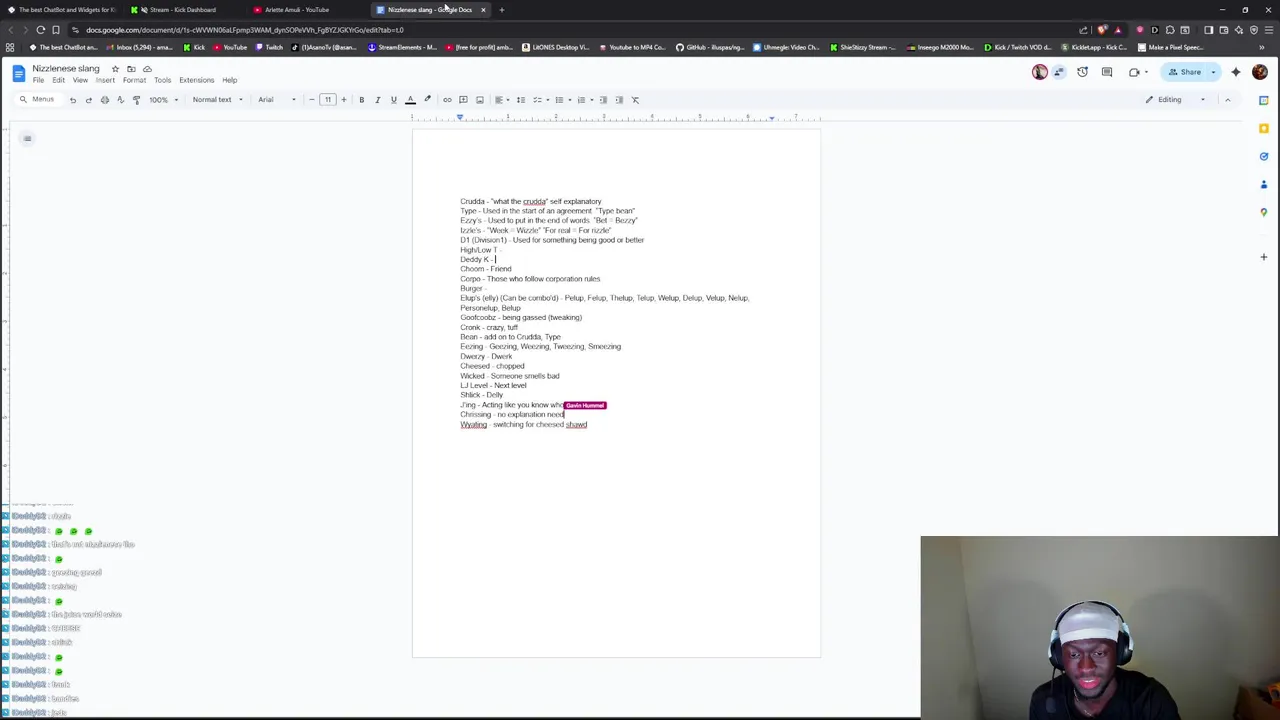Viewport: 1280px width, 720px height.
Task: Check the cloud document status icon
Action: (147, 69)
